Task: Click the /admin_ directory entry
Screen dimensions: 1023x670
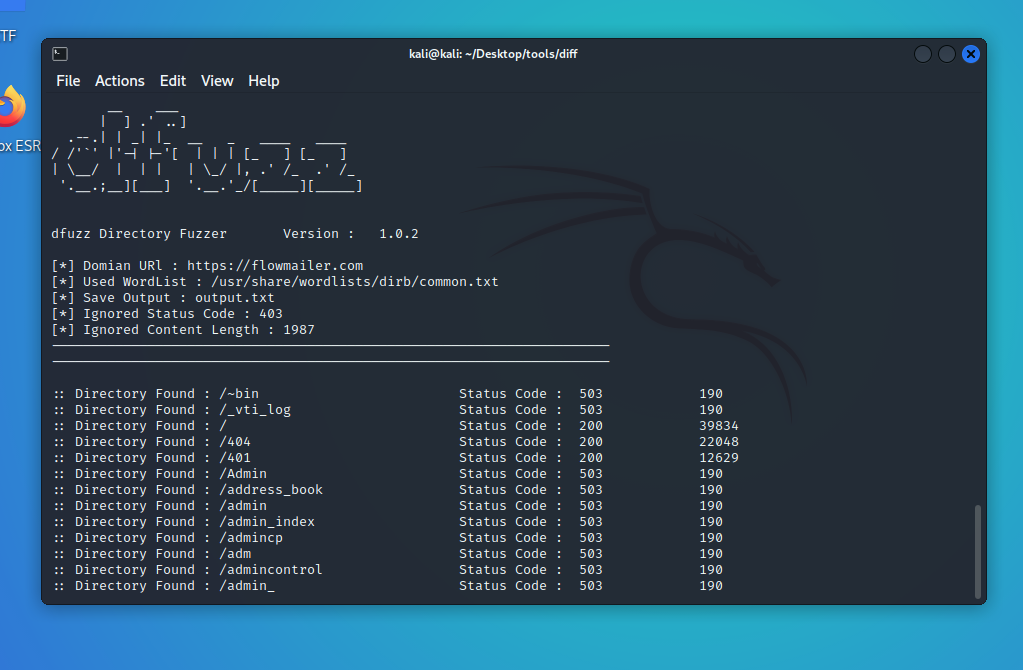Action: (247, 585)
